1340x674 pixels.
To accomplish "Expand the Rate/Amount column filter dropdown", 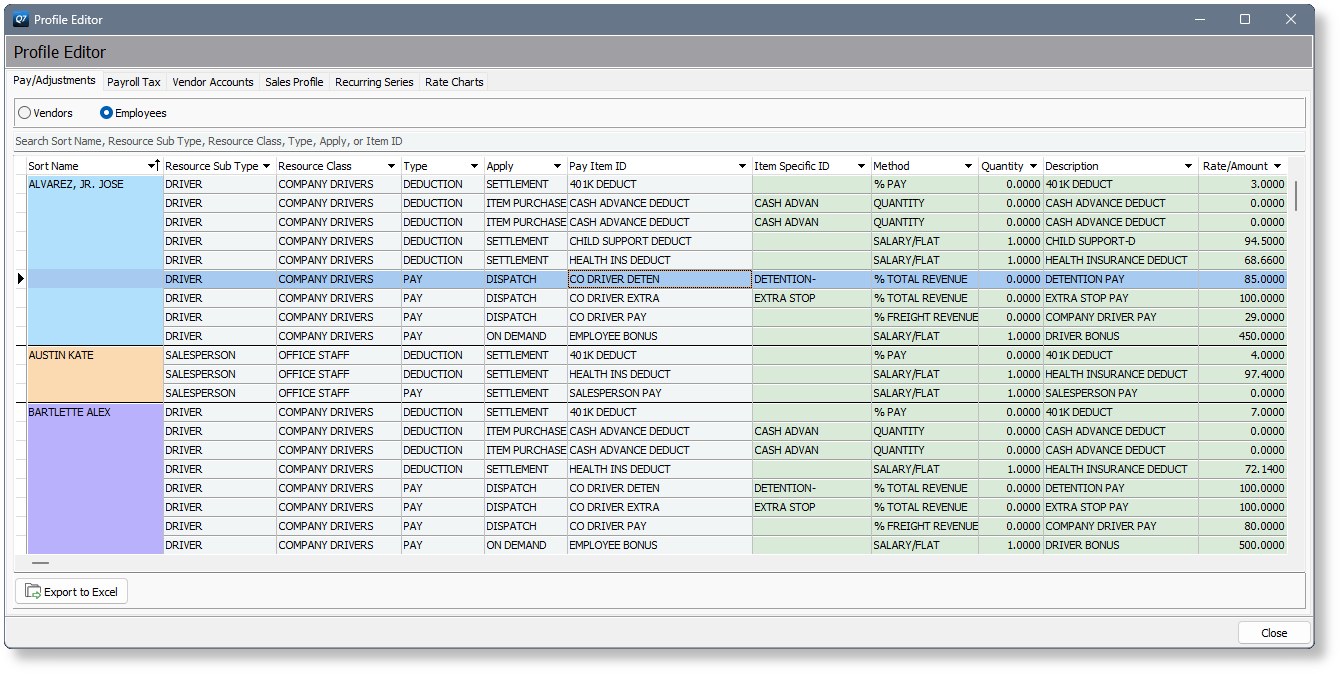I will (x=1277, y=166).
